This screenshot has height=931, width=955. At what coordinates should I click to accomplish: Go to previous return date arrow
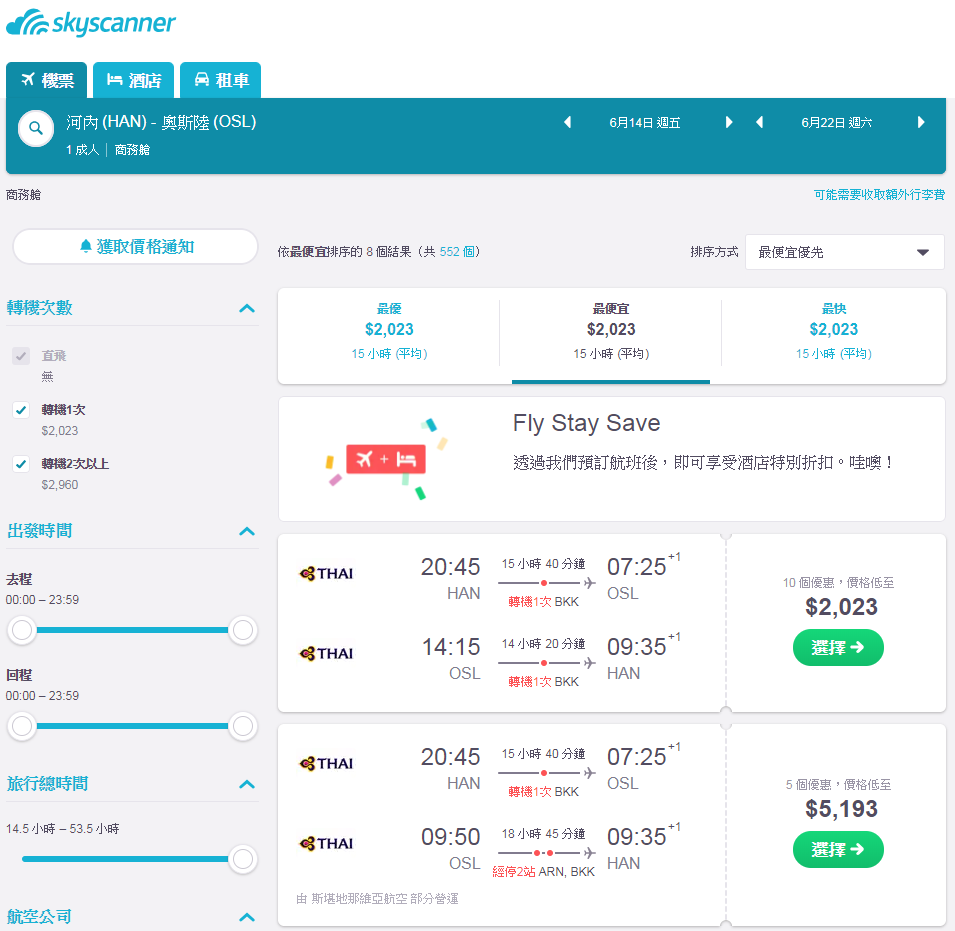tap(759, 122)
